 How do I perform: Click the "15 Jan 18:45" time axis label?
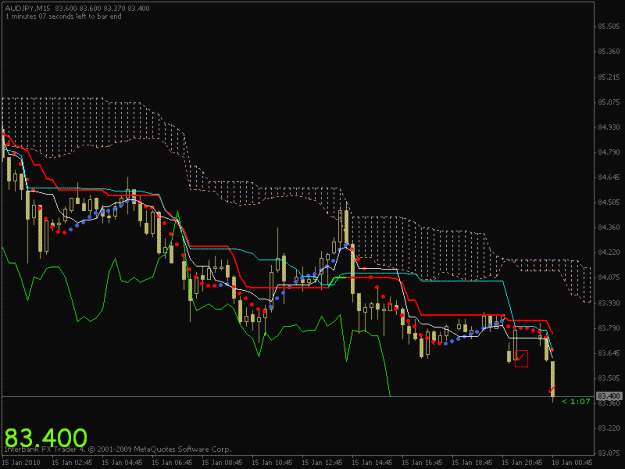coord(472,463)
